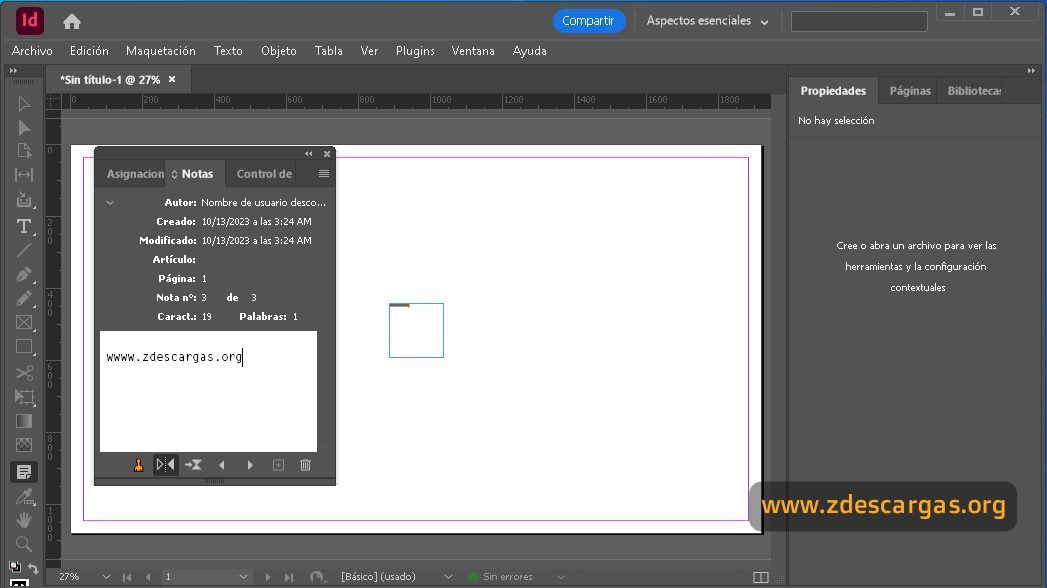Open the Aspectos esenciales workspace dropdown
Image resolution: width=1047 pixels, height=588 pixels.
pyautogui.click(x=707, y=21)
